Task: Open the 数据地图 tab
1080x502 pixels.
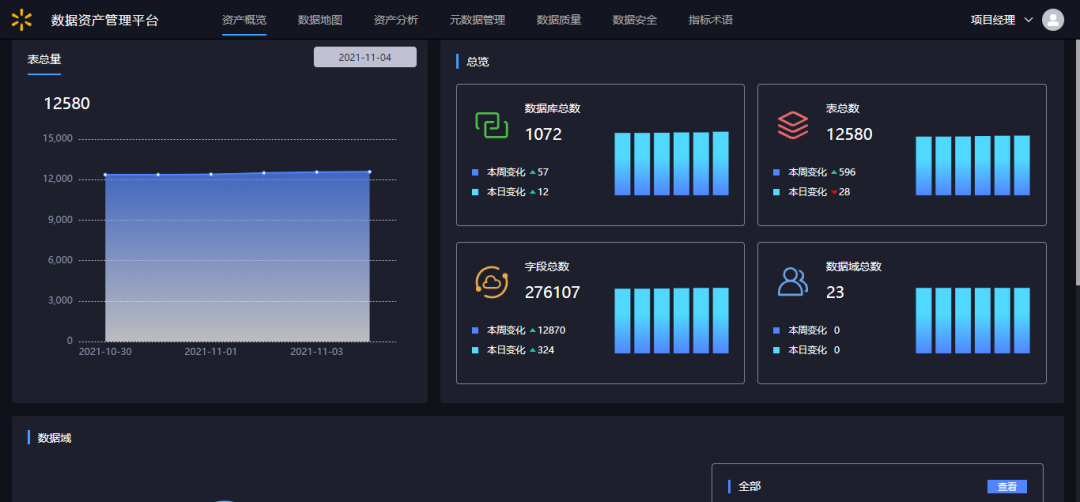Action: click(320, 20)
